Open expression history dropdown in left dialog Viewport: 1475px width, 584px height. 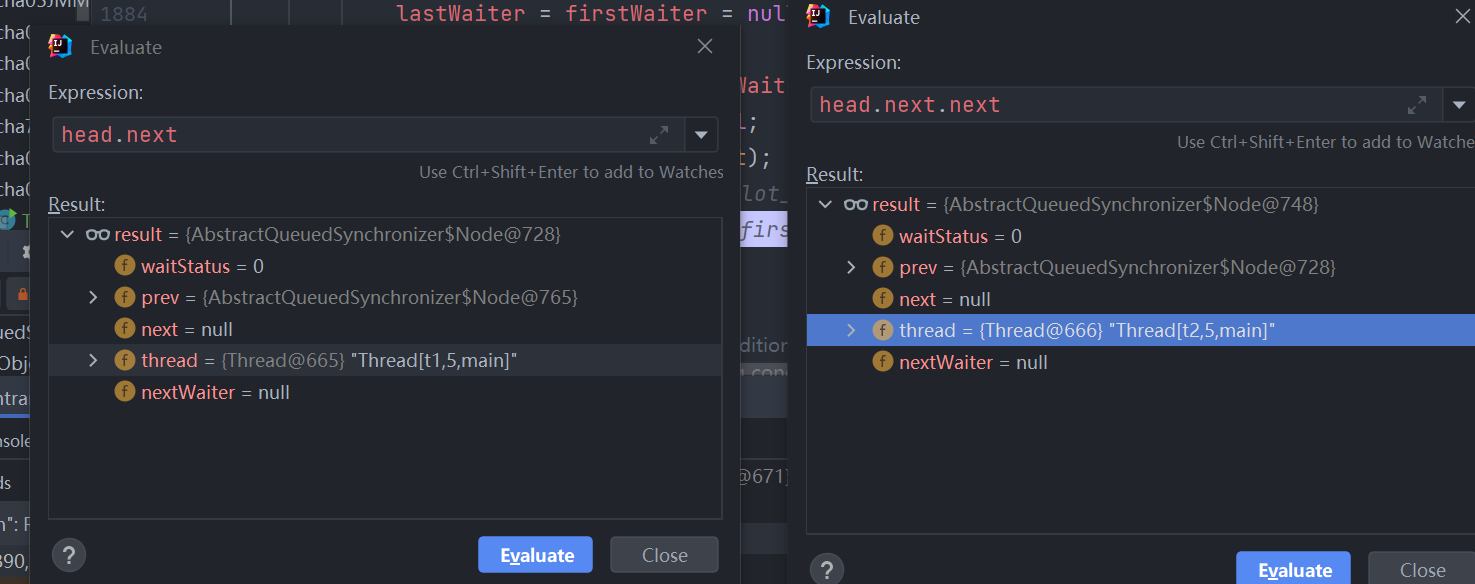pyautogui.click(x=701, y=135)
